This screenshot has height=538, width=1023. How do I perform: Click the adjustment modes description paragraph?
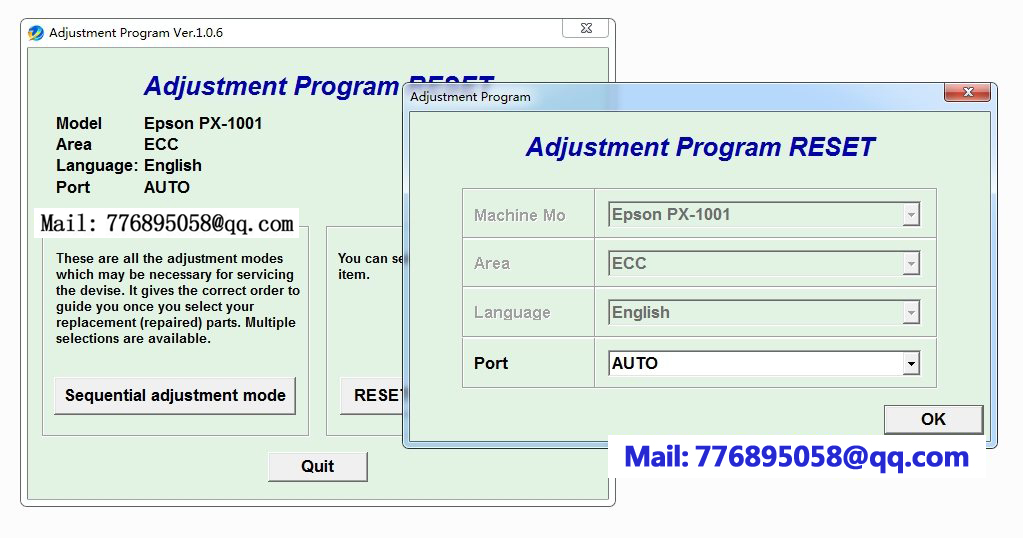tap(177, 299)
